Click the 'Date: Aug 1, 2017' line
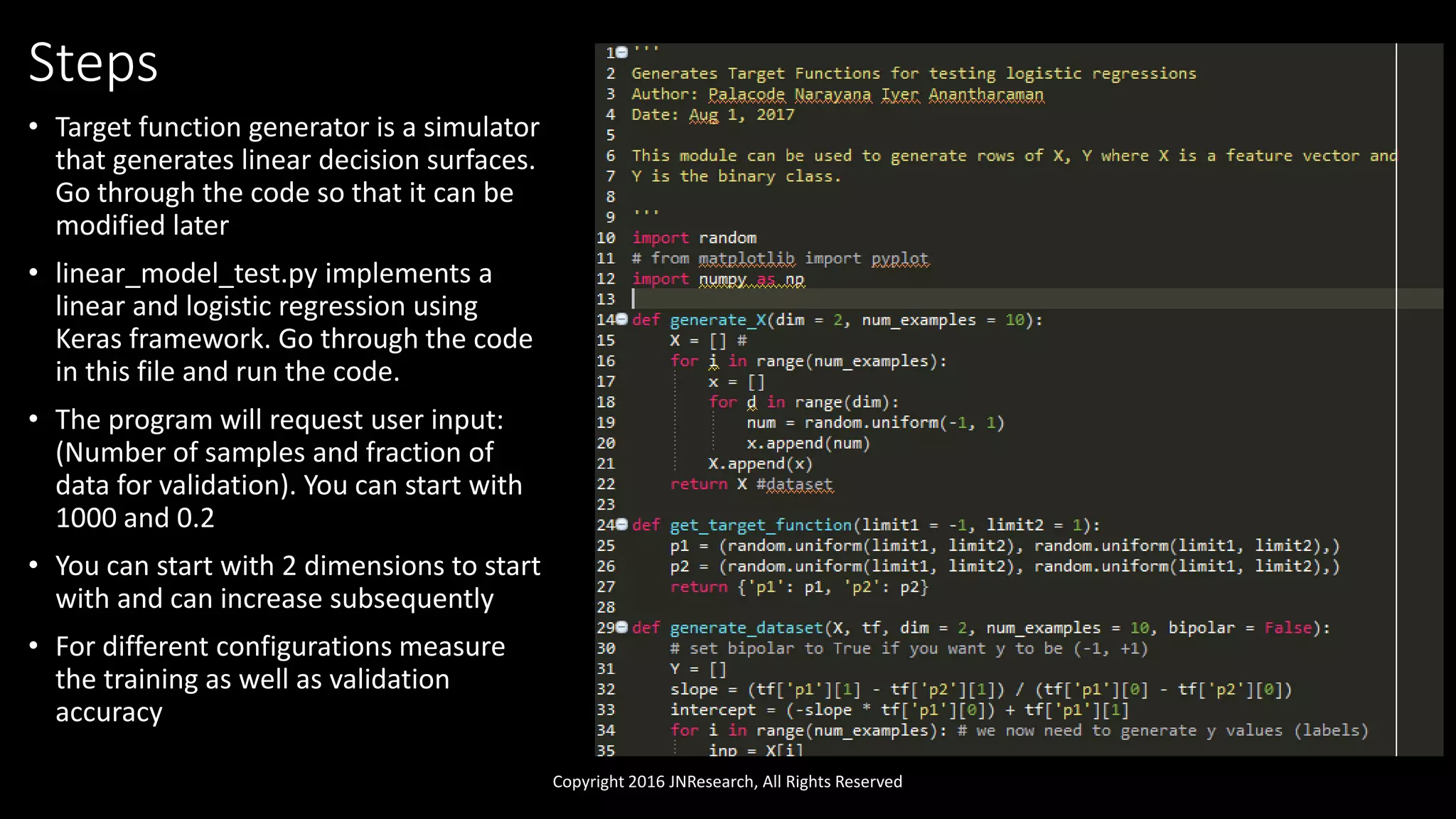The width and height of the screenshot is (1456, 819). [713, 114]
